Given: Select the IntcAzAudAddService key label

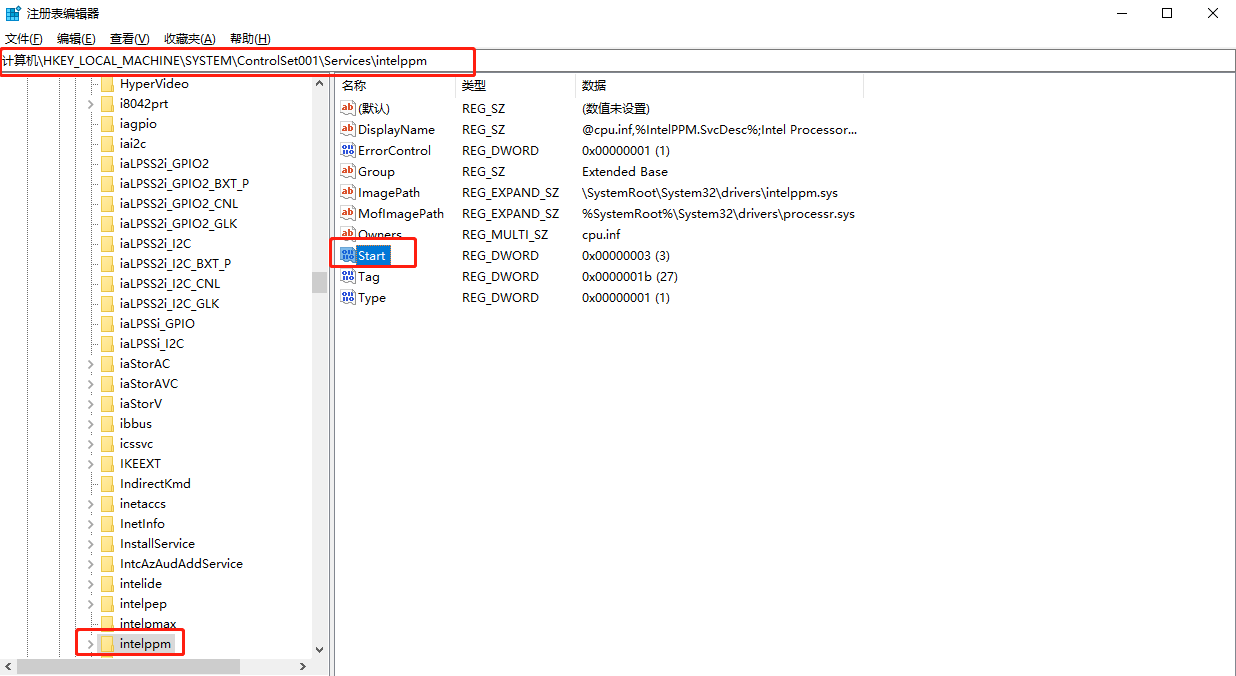Looking at the screenshot, I should tap(181, 564).
